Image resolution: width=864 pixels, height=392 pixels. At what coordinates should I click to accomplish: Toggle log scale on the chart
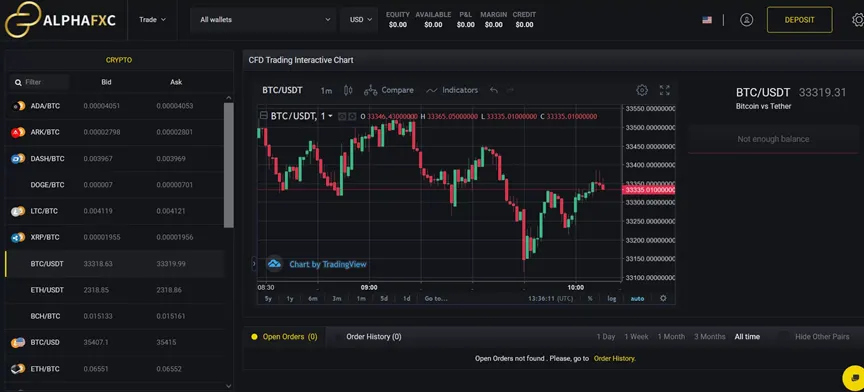[x=612, y=298]
